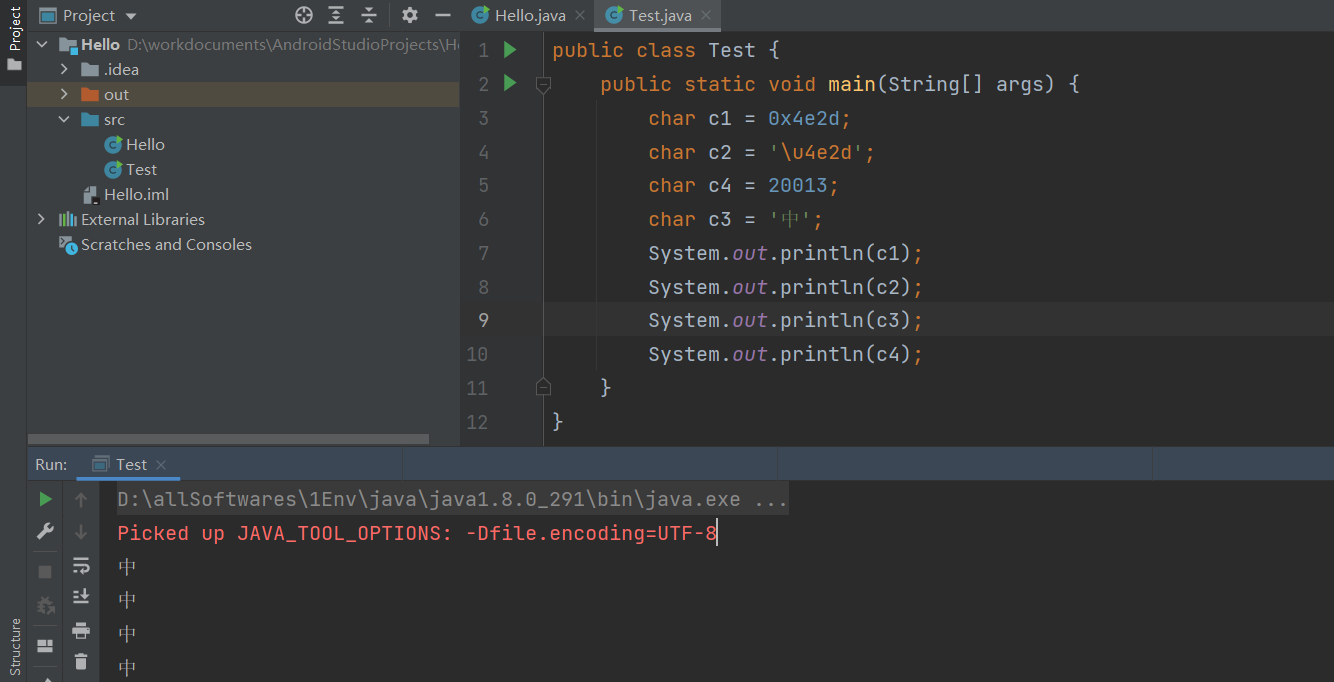Open Project panel settings gear
This screenshot has width=1334, height=682.
point(410,15)
